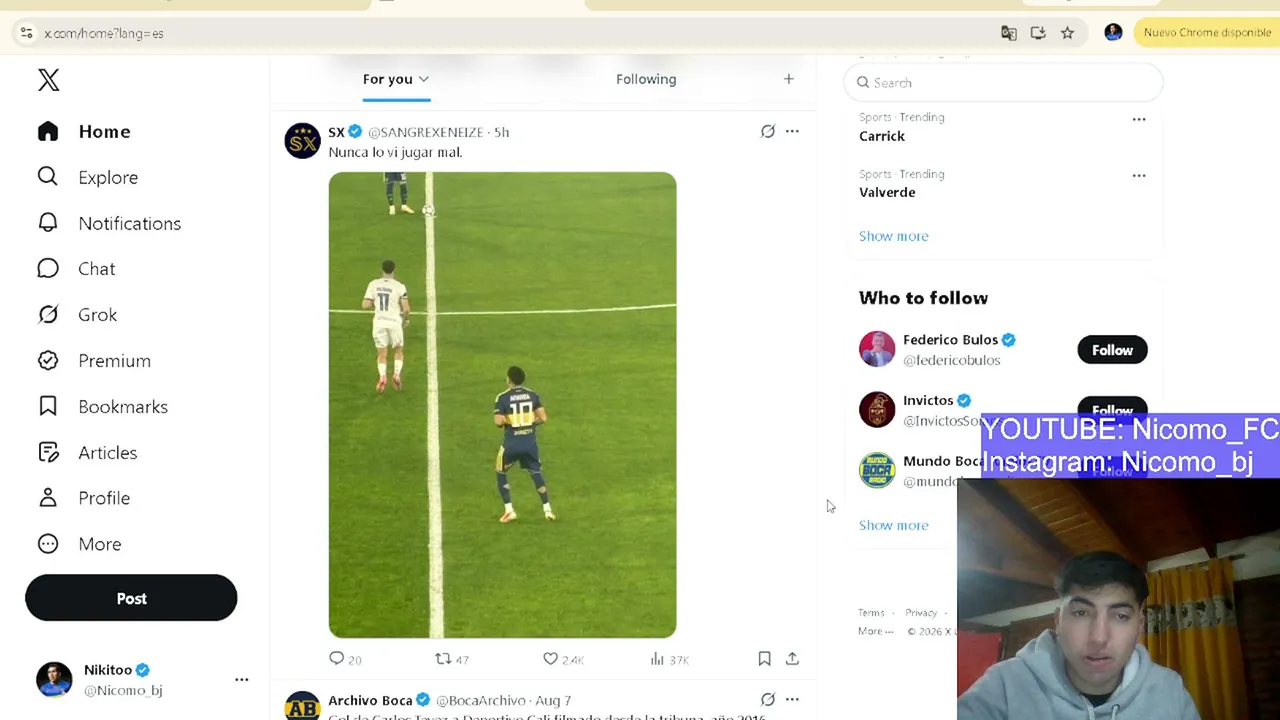Open Privacy footer link
Image resolution: width=1280 pixels, height=720 pixels.
(921, 613)
